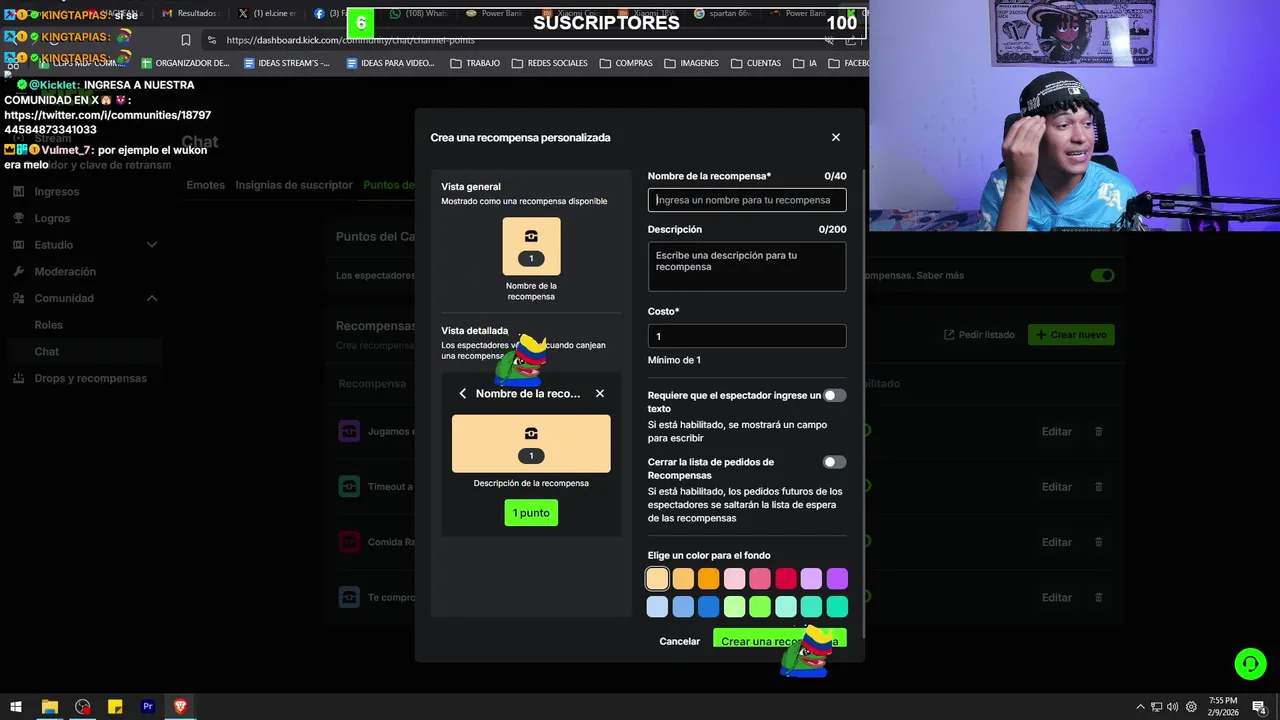Select the red background color swatch
1280x720 pixels.
786,579
